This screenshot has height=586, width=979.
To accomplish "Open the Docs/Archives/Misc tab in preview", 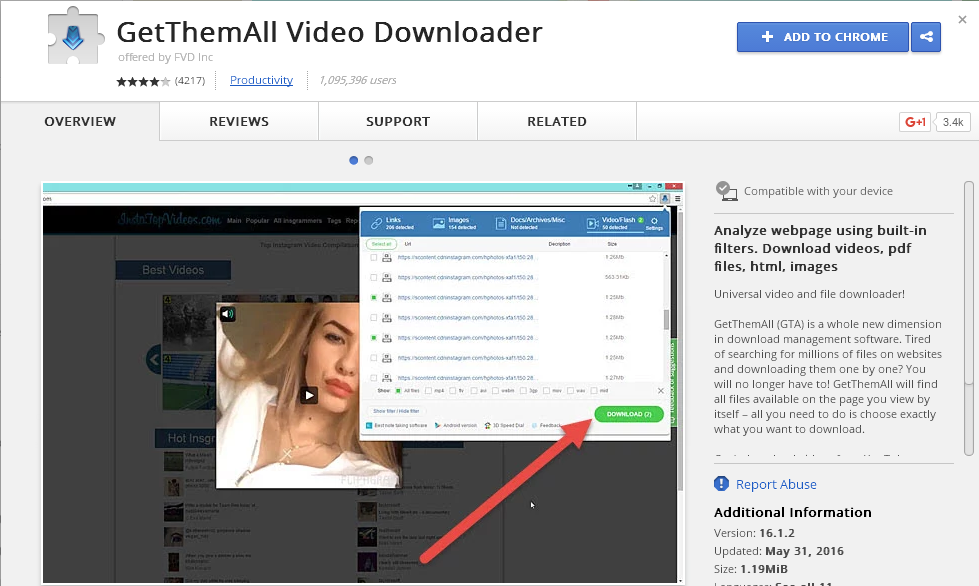I will click(530, 223).
